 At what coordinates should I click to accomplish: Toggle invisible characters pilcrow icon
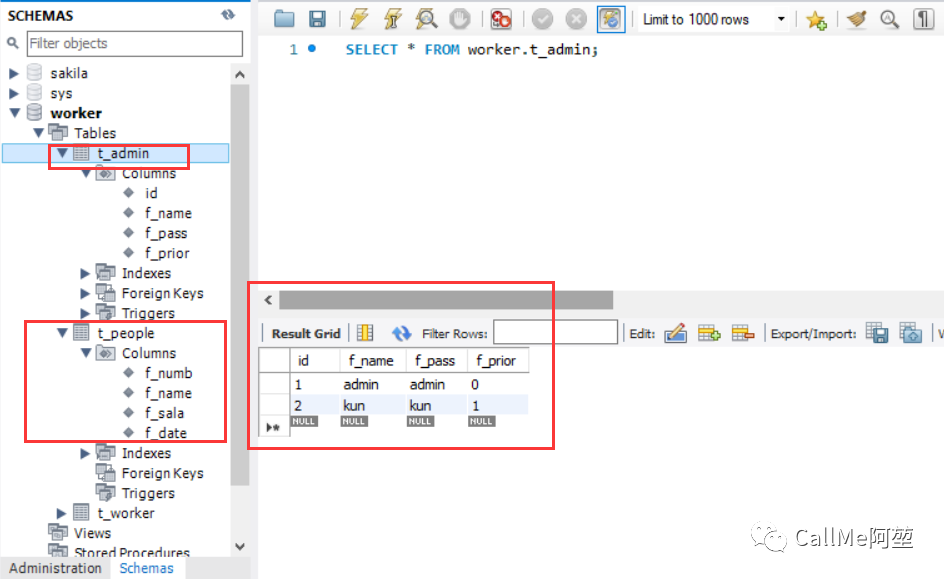point(924,19)
